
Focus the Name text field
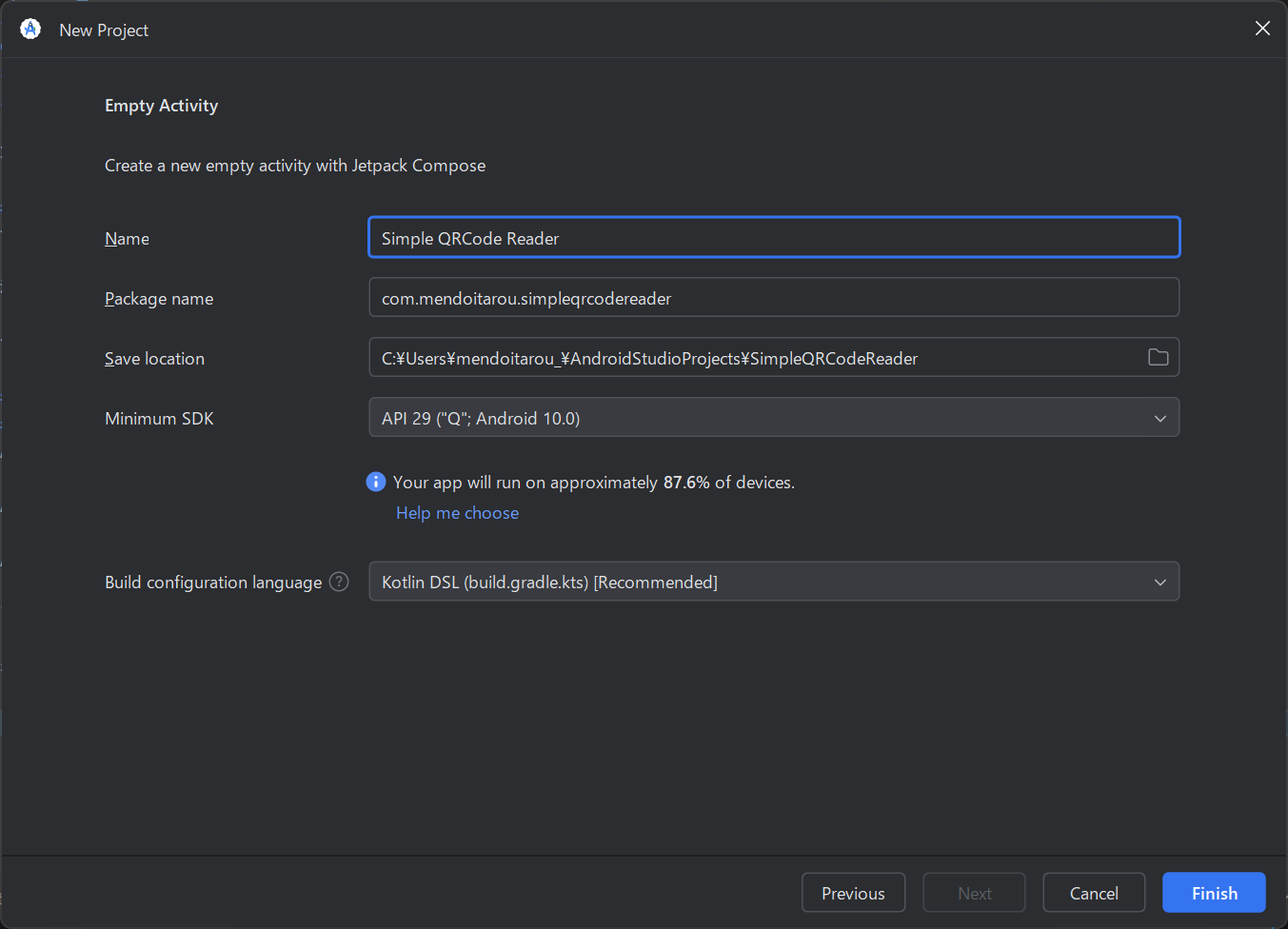click(x=773, y=238)
